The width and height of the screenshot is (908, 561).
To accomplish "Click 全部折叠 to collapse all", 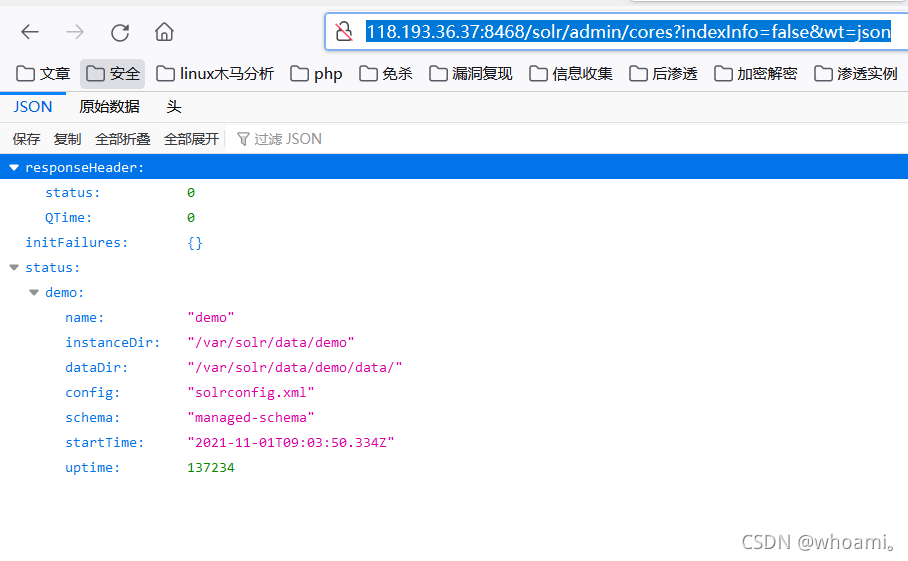I will tap(122, 139).
